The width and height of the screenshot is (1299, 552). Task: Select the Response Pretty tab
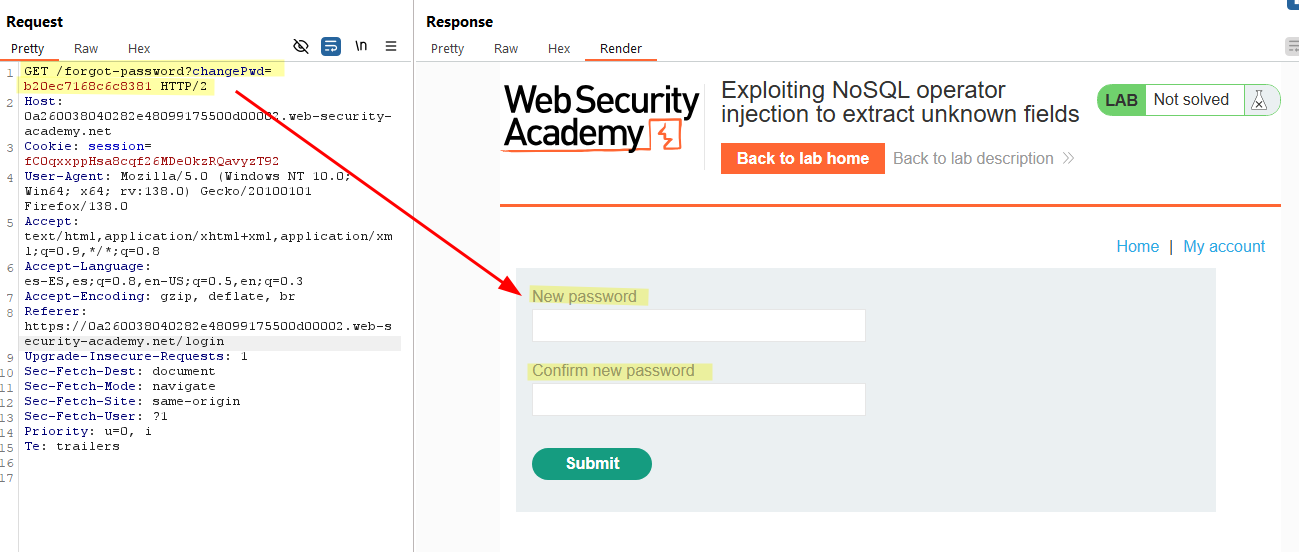click(x=447, y=48)
